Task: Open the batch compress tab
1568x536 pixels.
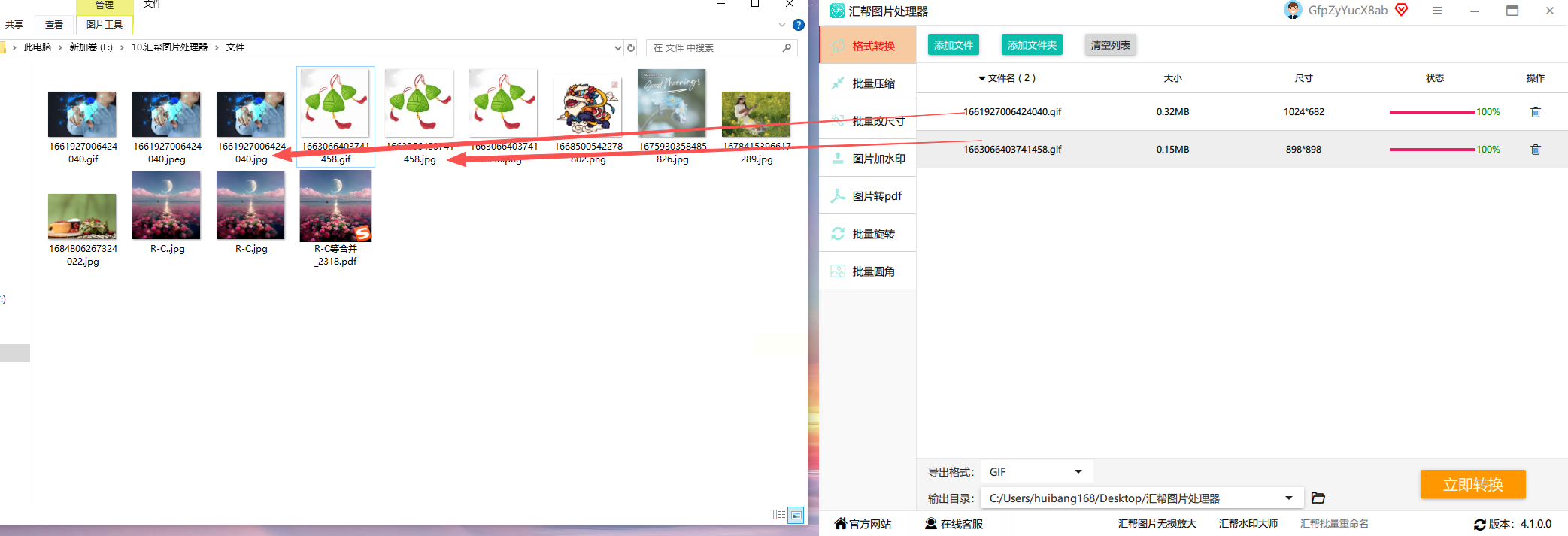Action: coord(868,83)
